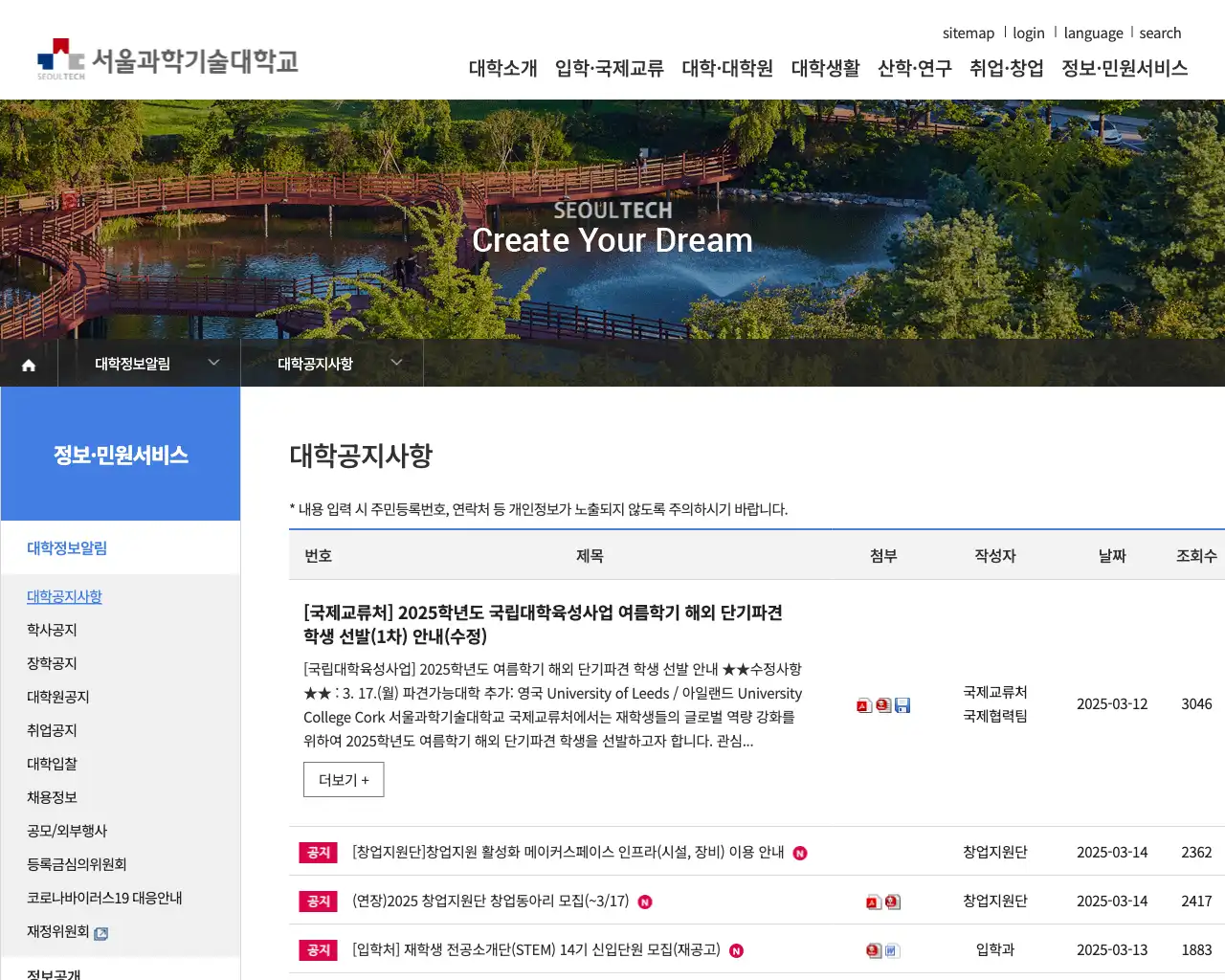The image size is (1225, 980).
Task: Click the new badge on 전공소개단 notice
Action: (736, 950)
